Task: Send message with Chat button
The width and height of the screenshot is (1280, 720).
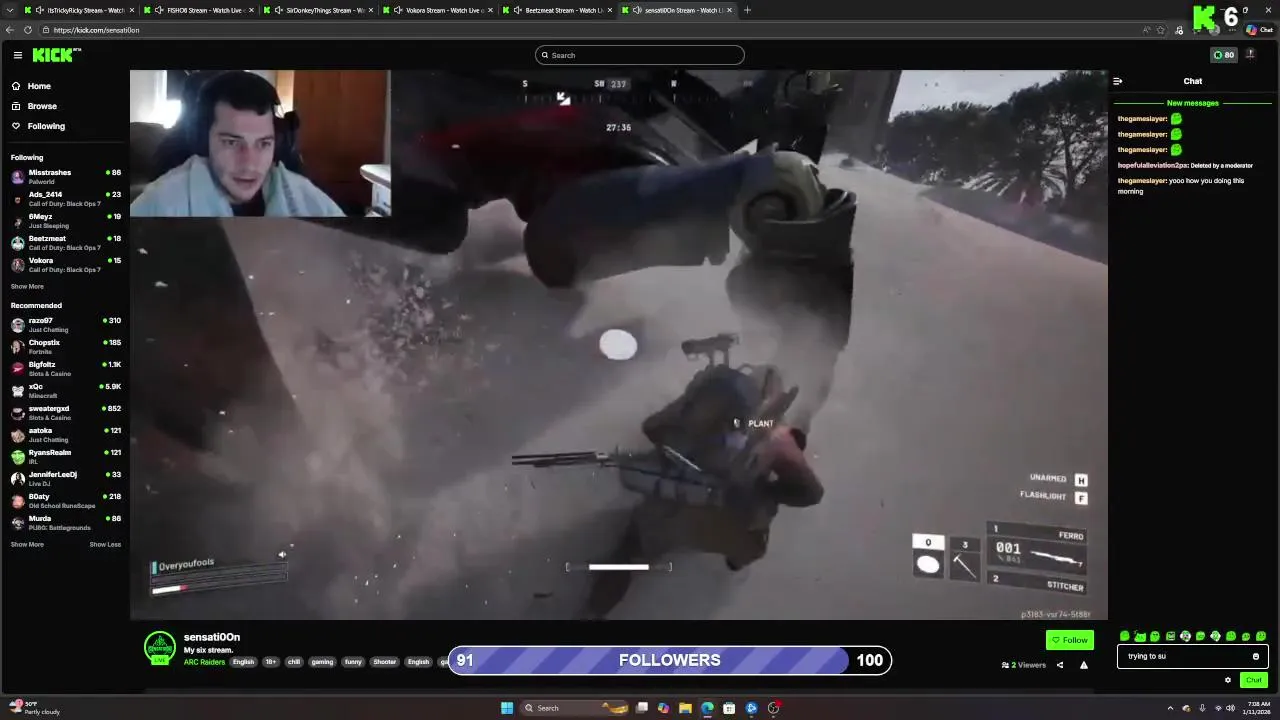Action: click(1253, 680)
